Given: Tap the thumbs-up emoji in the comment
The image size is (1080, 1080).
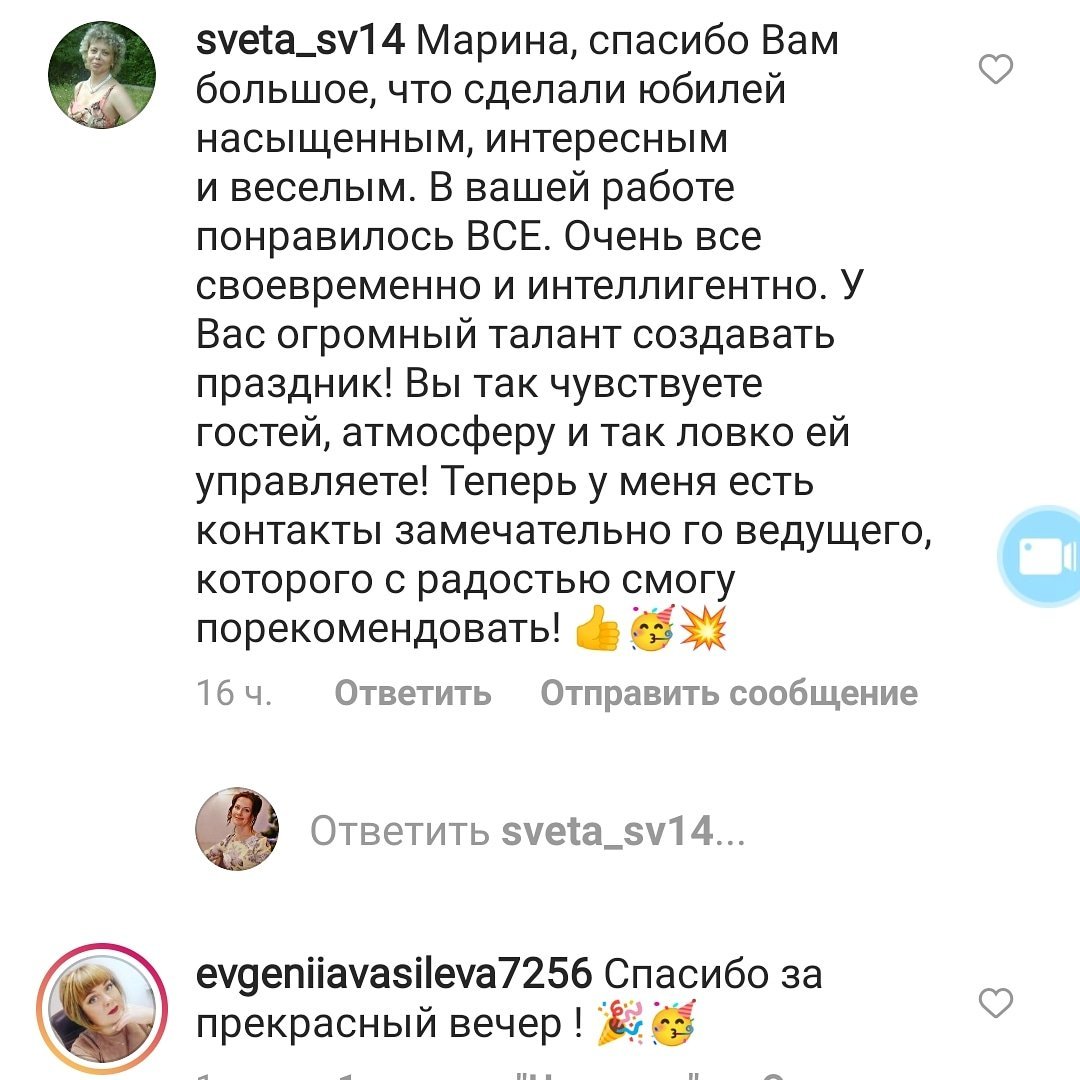Looking at the screenshot, I should coord(597,627).
